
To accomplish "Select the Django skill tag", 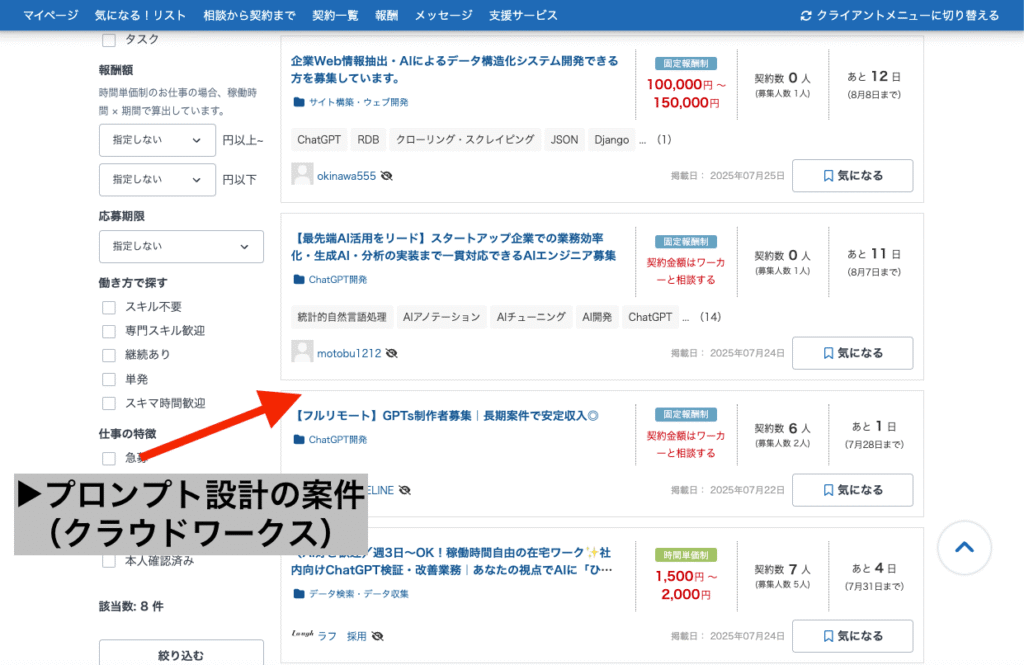I will tap(611, 139).
